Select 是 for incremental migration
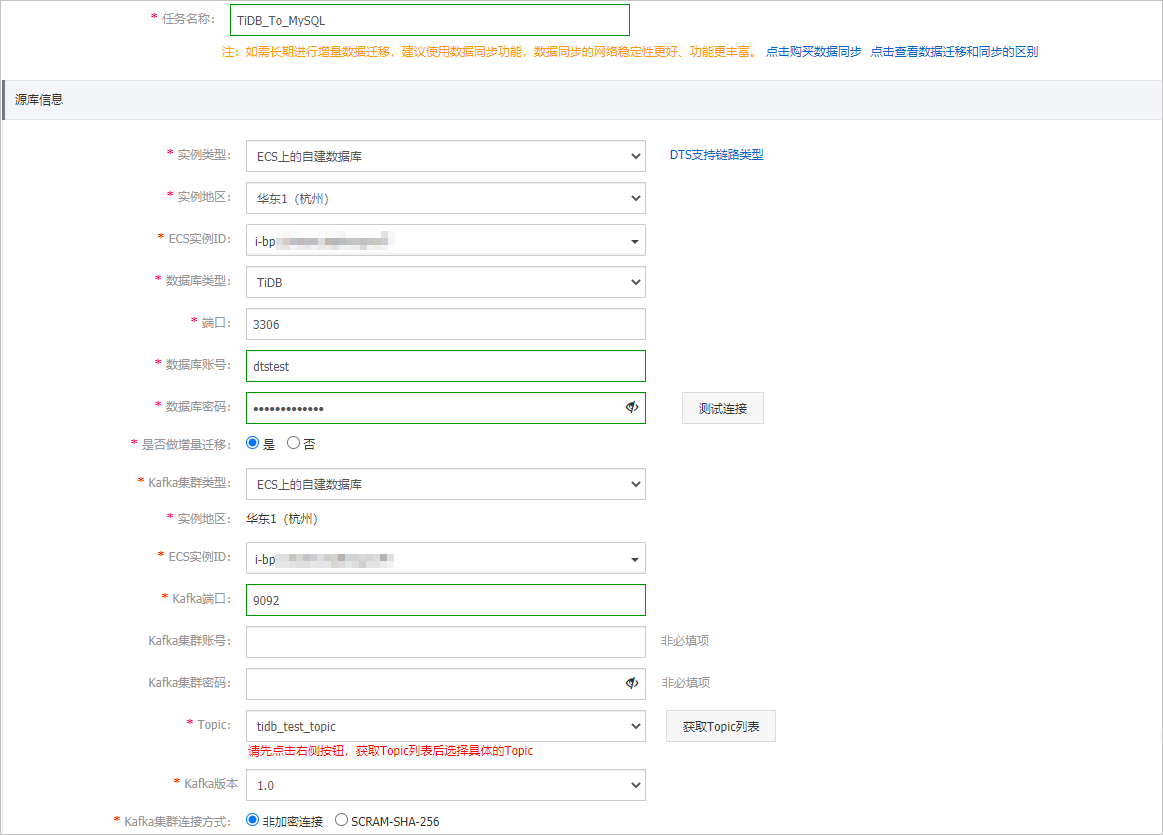 pyautogui.click(x=253, y=442)
